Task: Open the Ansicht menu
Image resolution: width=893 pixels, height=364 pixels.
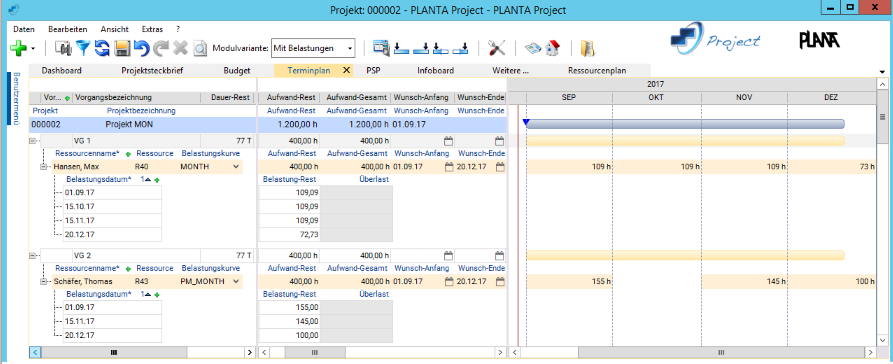Action: (114, 29)
